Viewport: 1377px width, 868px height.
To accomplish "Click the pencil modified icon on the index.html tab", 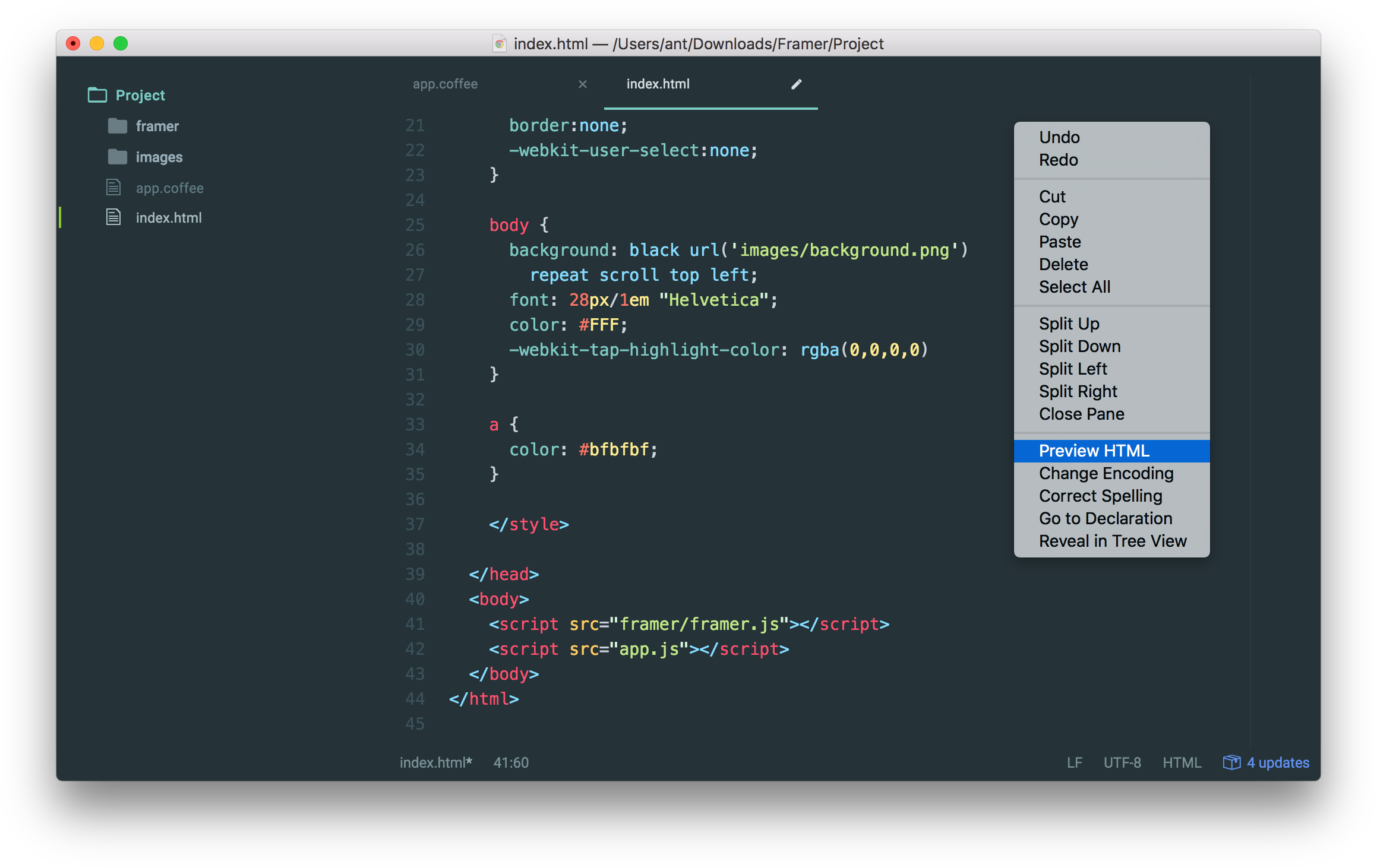I will point(797,84).
